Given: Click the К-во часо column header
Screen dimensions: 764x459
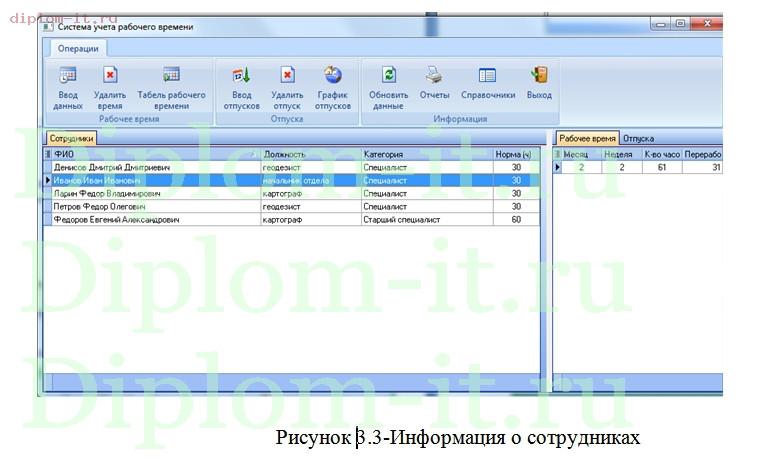Looking at the screenshot, I should coord(662,154).
